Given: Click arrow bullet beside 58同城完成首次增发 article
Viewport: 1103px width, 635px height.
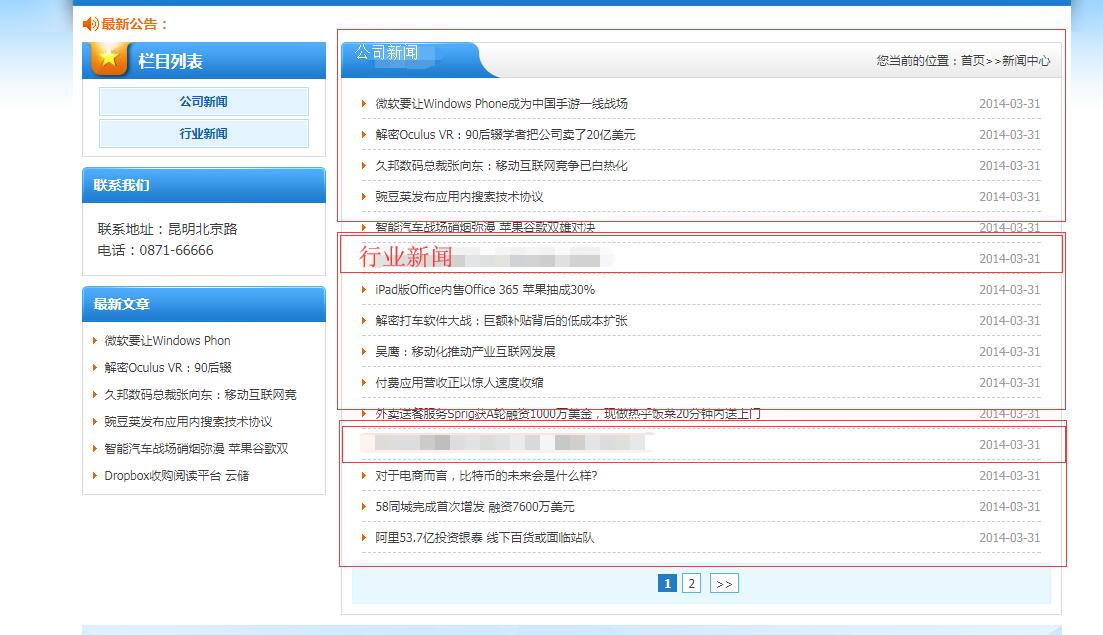Looking at the screenshot, I should point(365,507).
